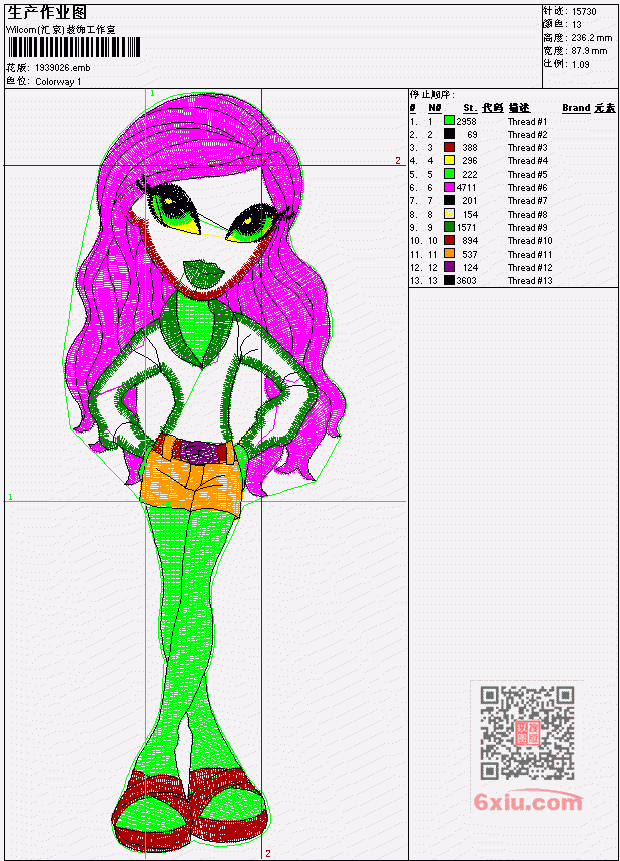The image size is (620, 861).
Task: Click the '生产作业图' title heading
Action: 47,12
